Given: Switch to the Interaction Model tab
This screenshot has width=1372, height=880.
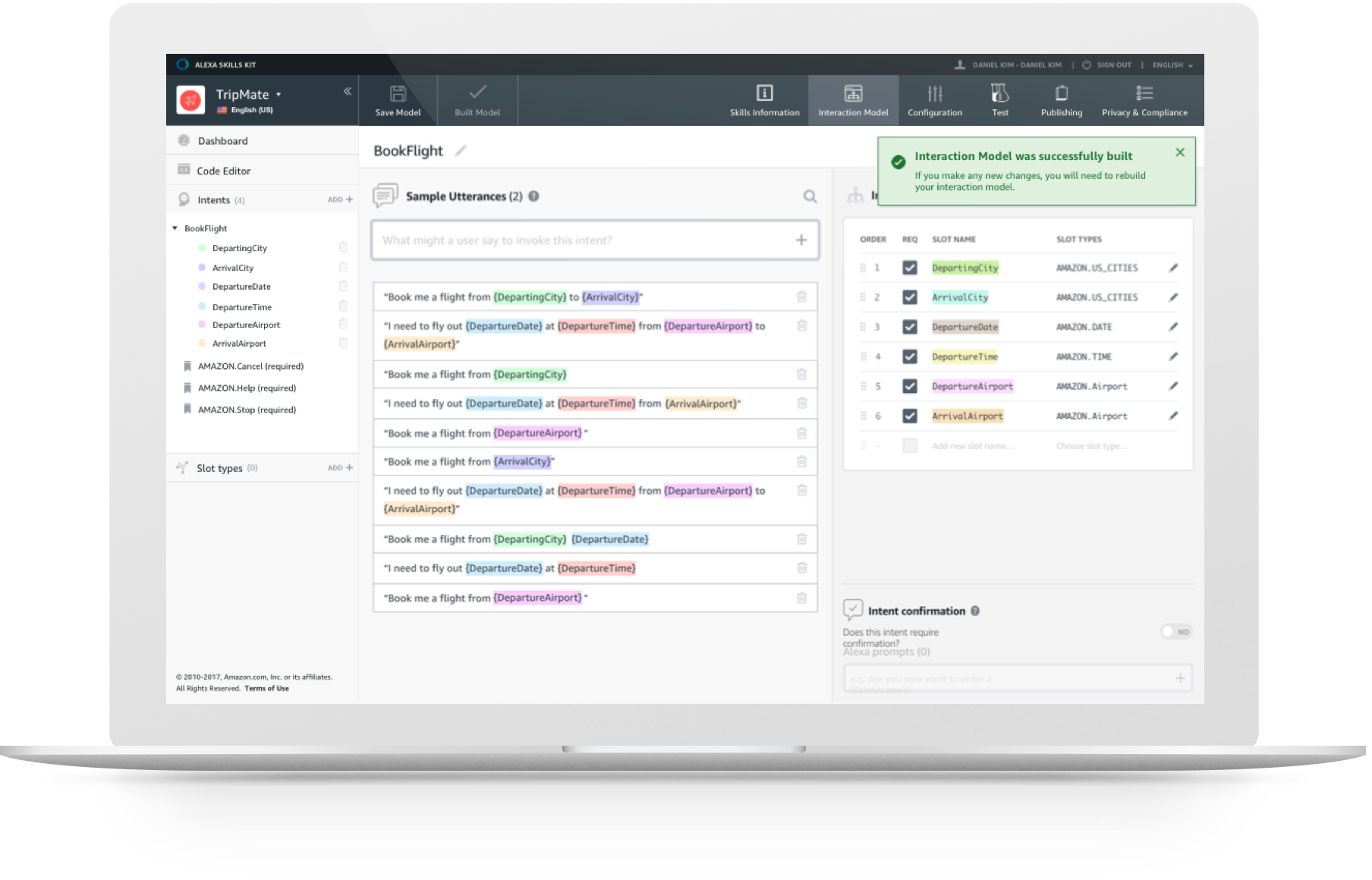Looking at the screenshot, I should pyautogui.click(x=853, y=101).
